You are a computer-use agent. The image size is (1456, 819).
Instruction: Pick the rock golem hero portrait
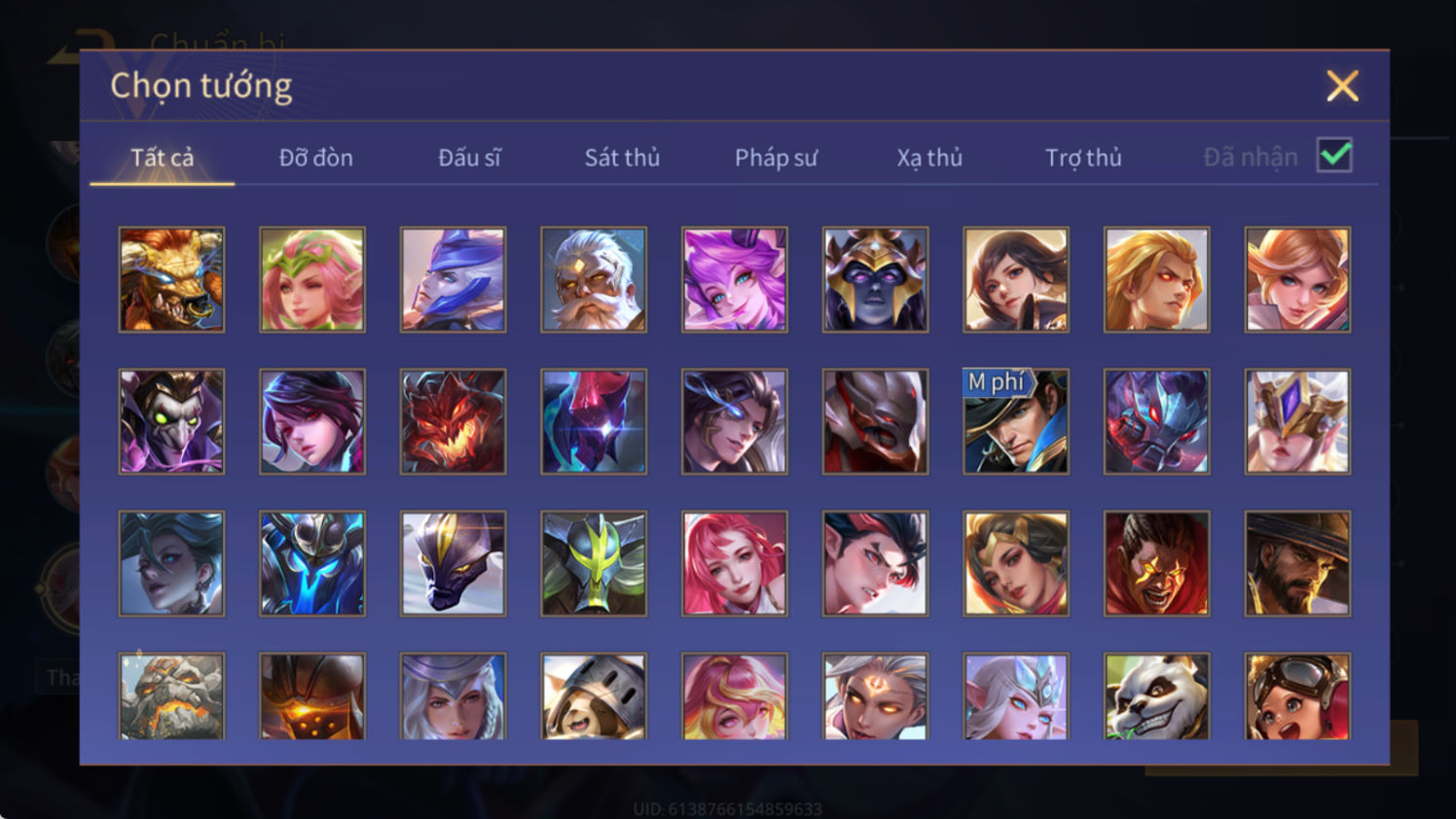(171, 696)
